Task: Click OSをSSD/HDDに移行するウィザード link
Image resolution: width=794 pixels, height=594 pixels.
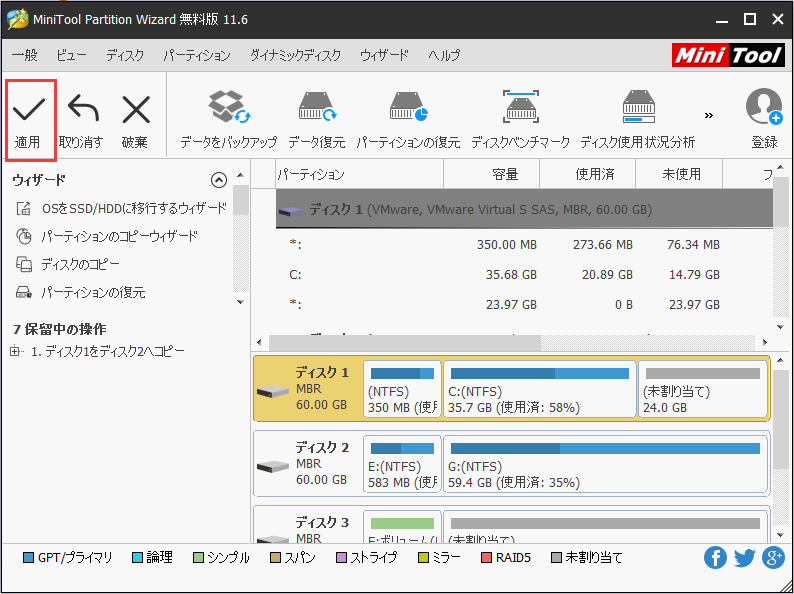Action: (x=133, y=208)
